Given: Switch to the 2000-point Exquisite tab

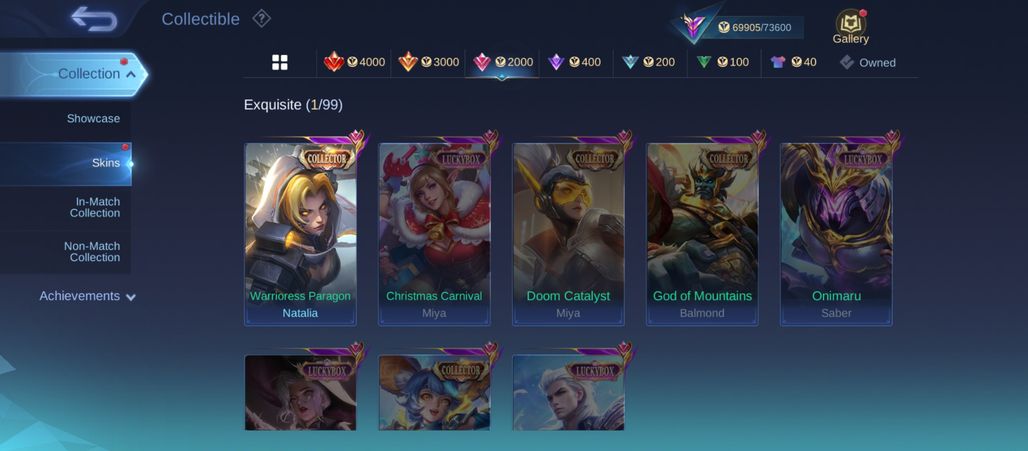Looking at the screenshot, I should tap(502, 62).
